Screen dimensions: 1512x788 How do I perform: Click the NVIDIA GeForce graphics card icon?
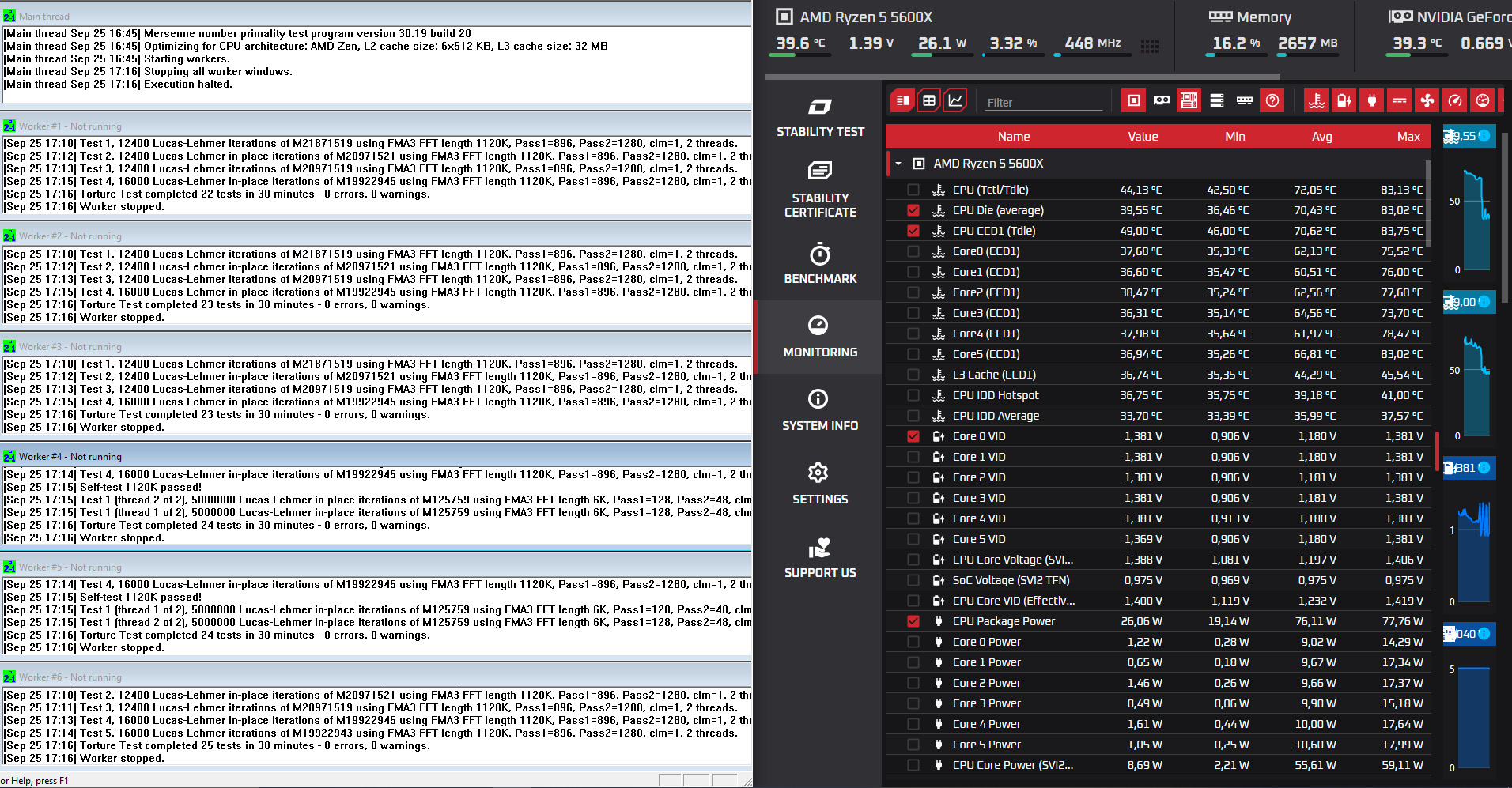(1401, 17)
